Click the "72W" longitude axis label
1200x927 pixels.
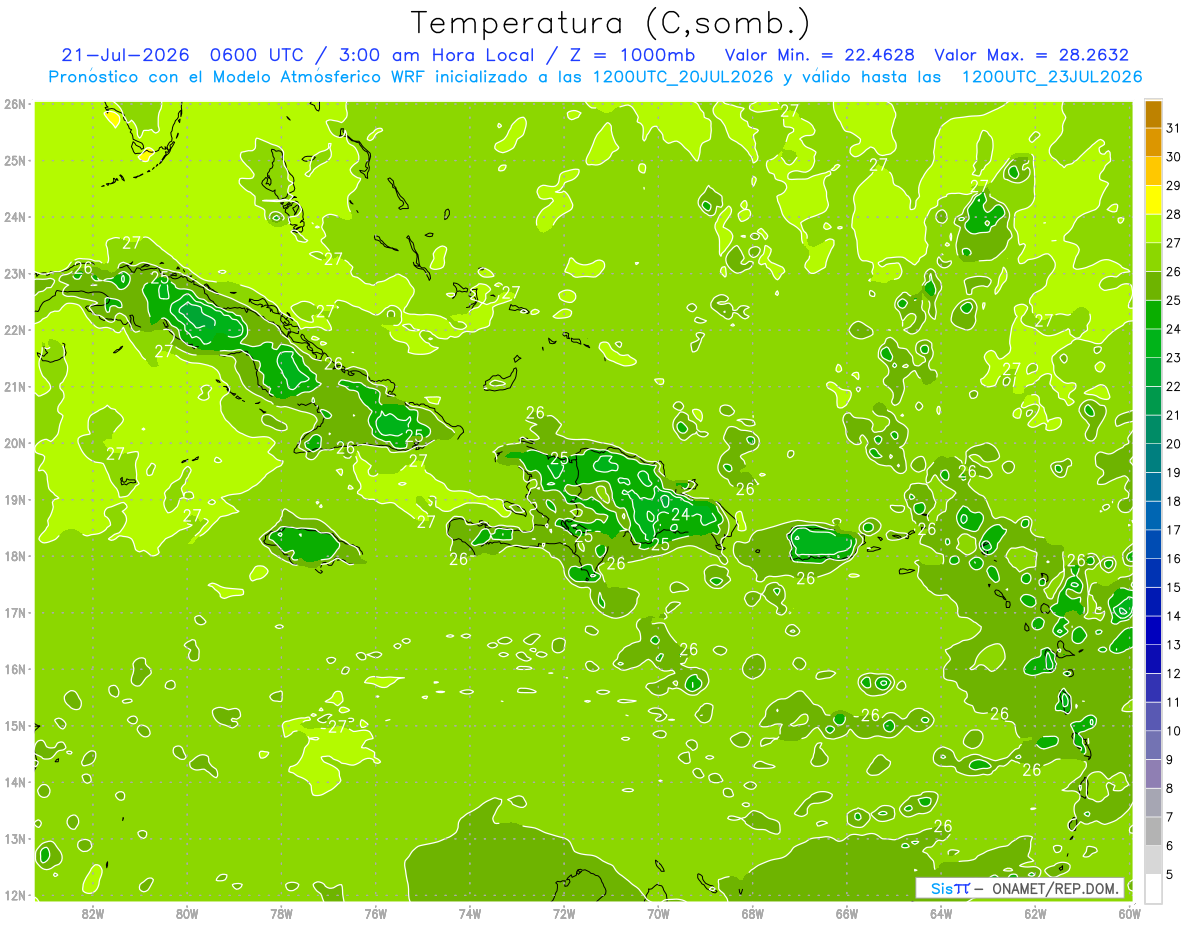coord(564,913)
